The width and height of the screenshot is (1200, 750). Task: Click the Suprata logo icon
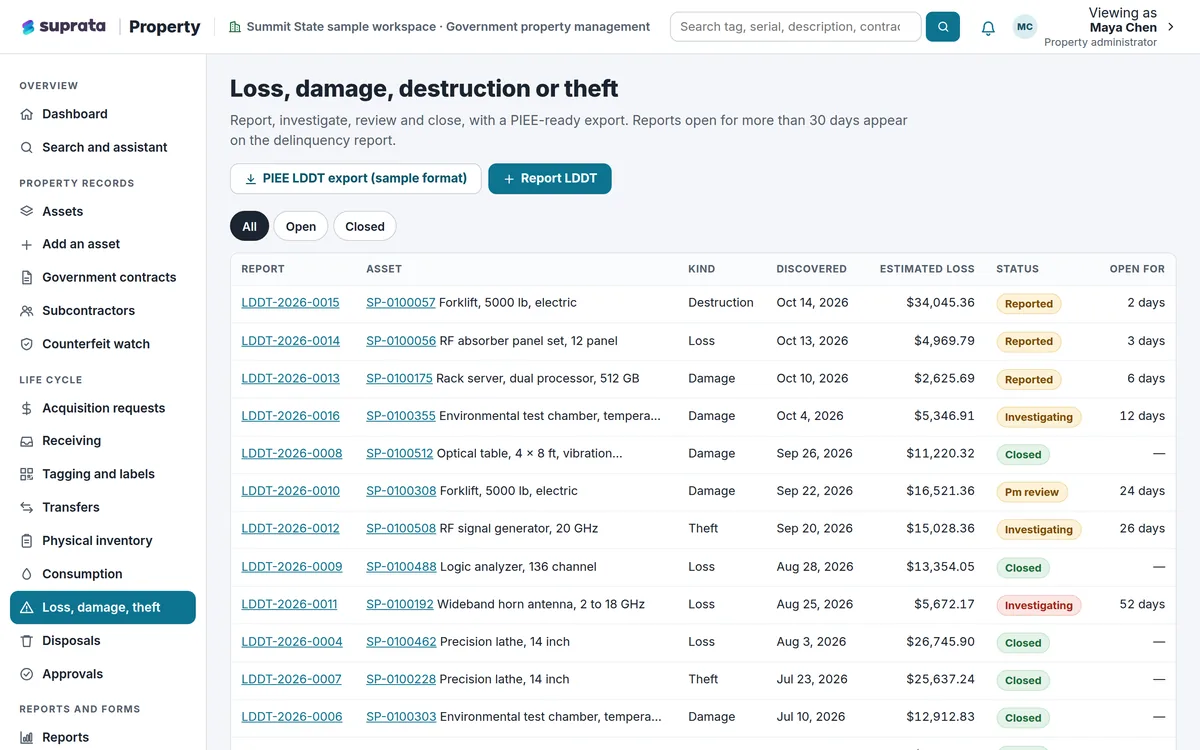click(28, 27)
